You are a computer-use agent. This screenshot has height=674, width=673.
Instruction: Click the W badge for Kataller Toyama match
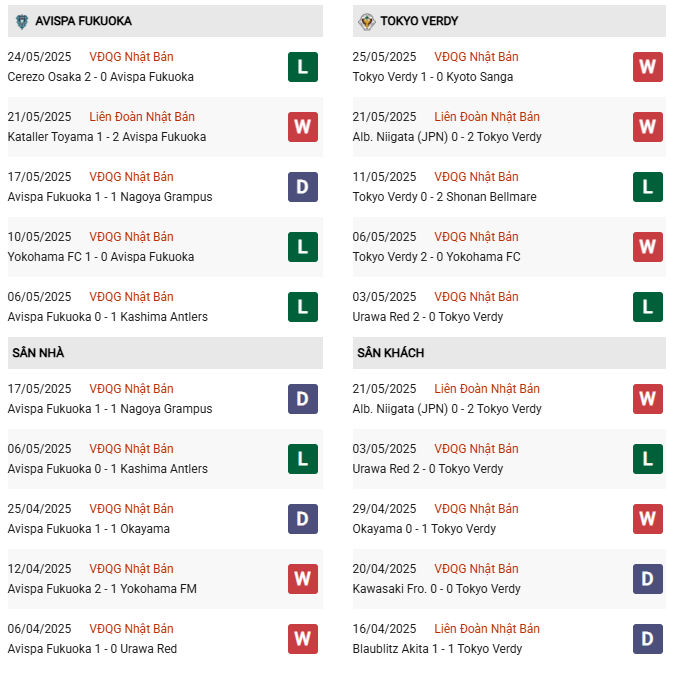point(303,127)
